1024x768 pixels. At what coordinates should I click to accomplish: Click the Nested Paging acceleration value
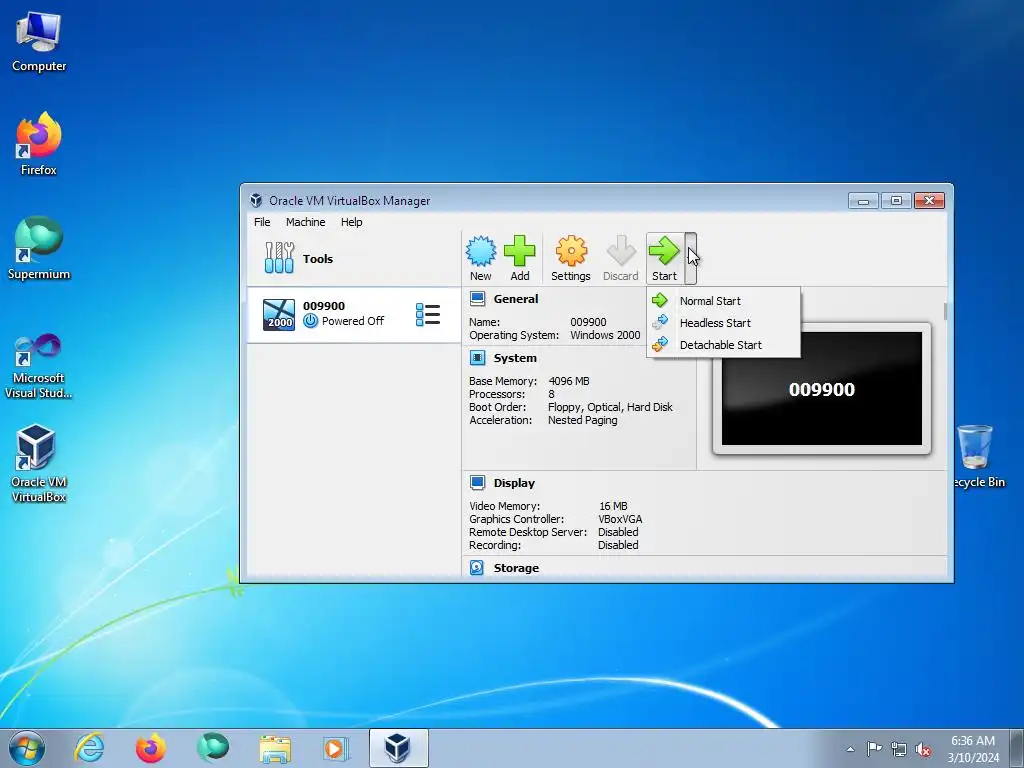coord(583,421)
